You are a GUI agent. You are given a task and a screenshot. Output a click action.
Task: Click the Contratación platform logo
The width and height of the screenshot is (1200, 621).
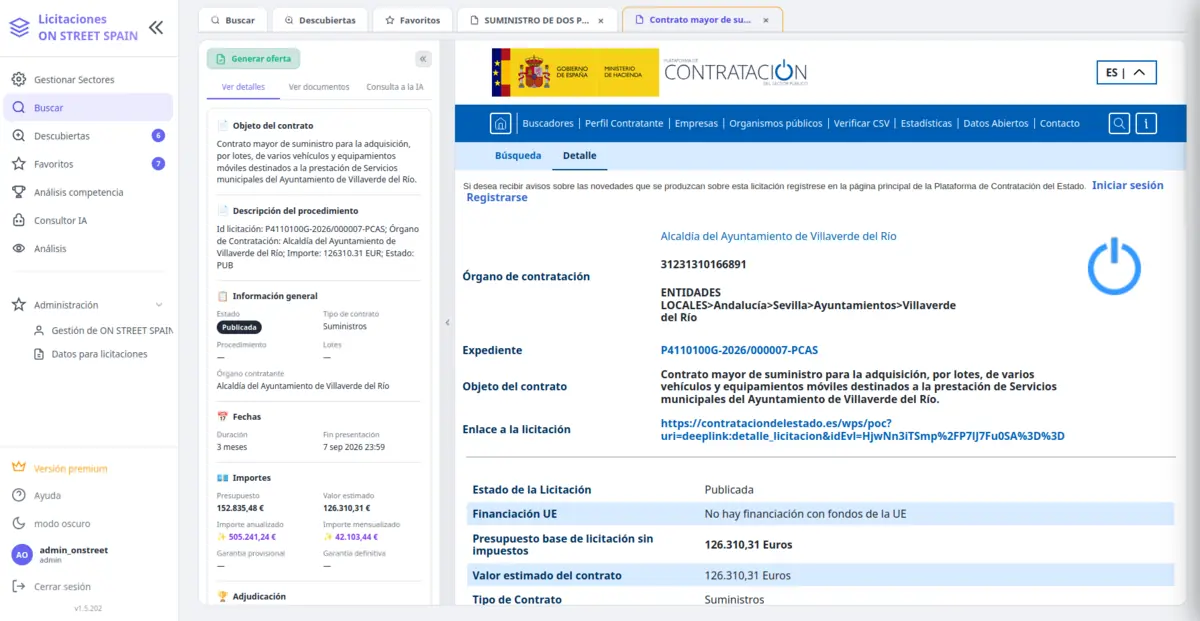[735, 72]
